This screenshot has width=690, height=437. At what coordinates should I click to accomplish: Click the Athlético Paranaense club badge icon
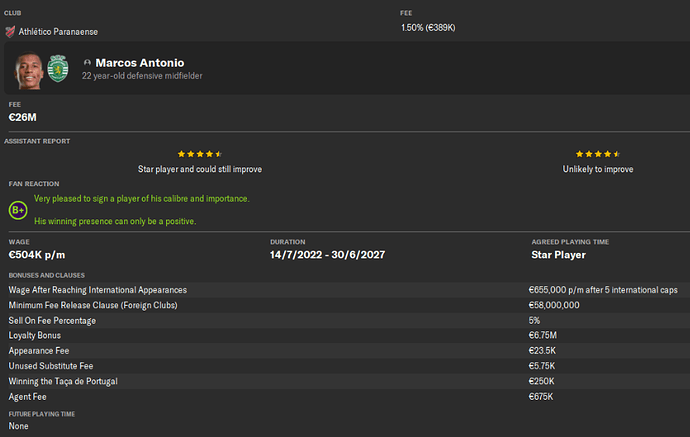pyautogui.click(x=10, y=32)
